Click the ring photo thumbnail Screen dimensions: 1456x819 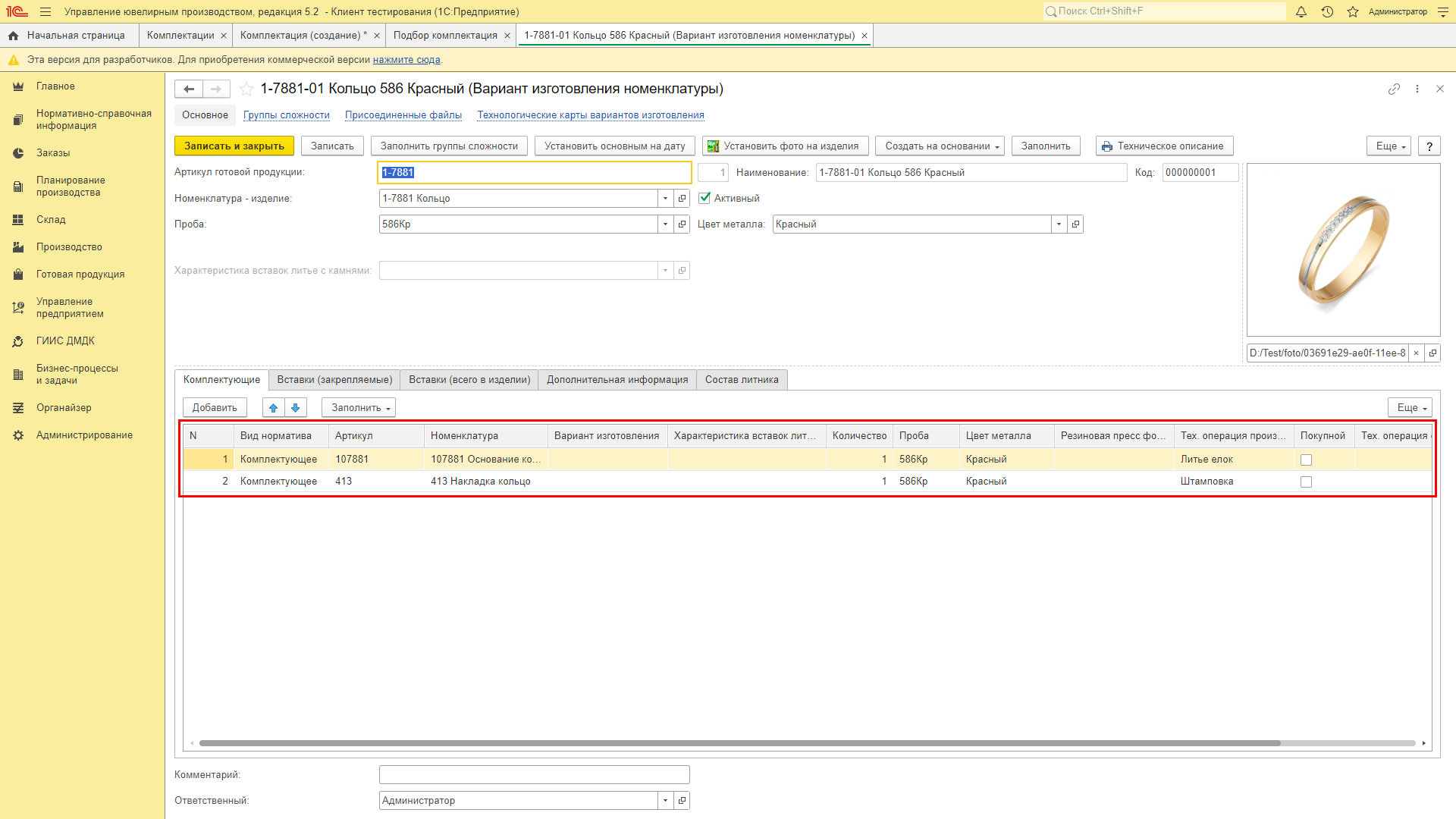coord(1343,250)
